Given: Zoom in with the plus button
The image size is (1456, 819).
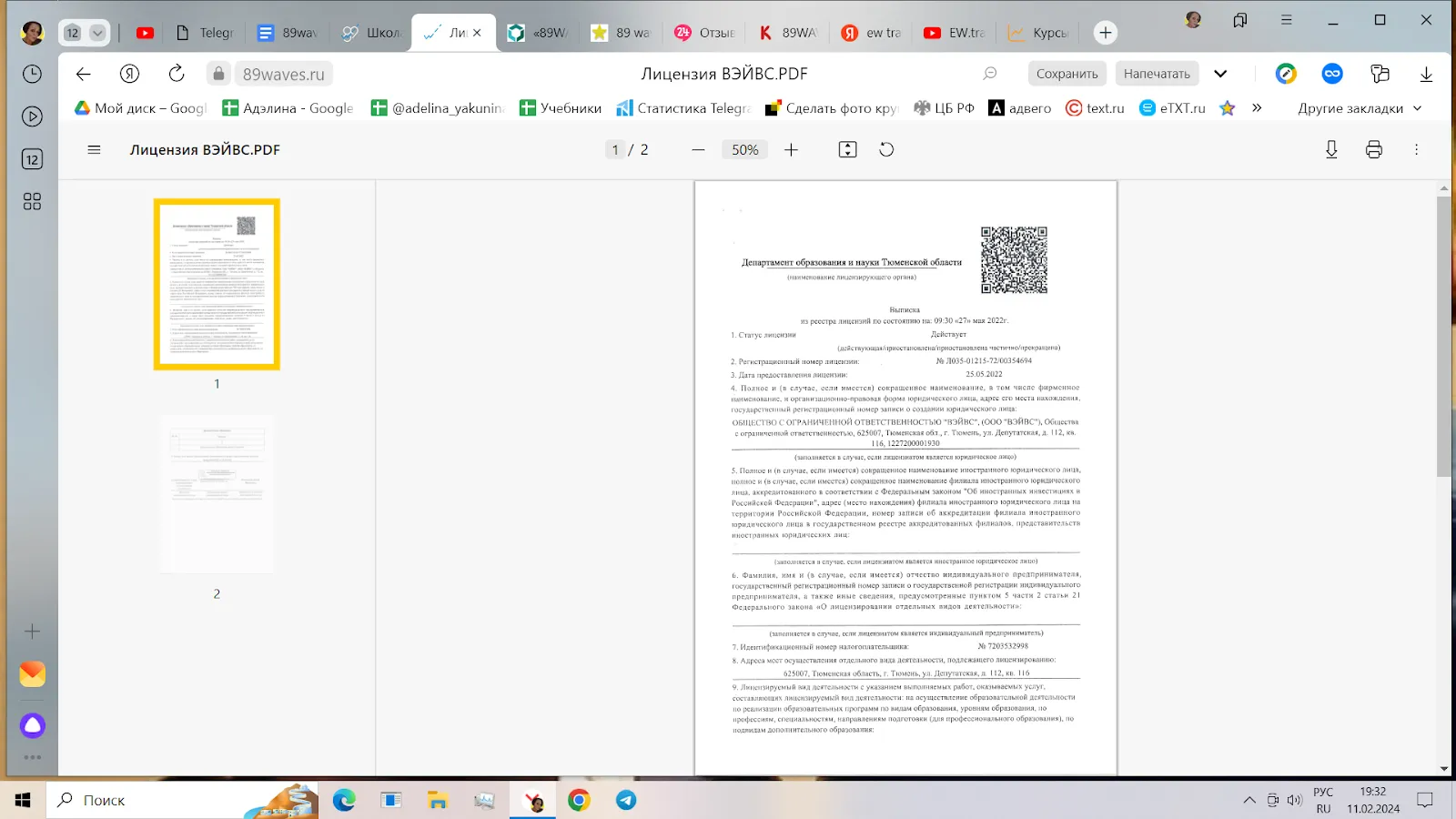Looking at the screenshot, I should (791, 149).
